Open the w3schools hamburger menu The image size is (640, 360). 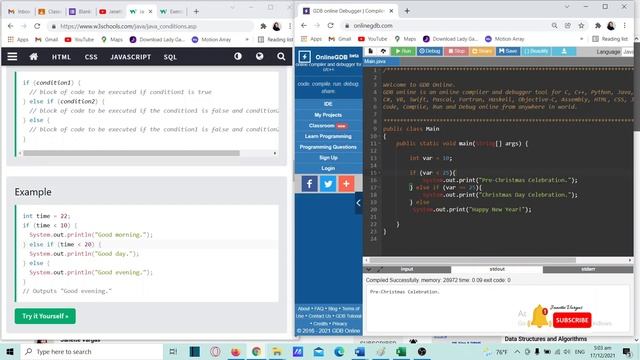12,56
